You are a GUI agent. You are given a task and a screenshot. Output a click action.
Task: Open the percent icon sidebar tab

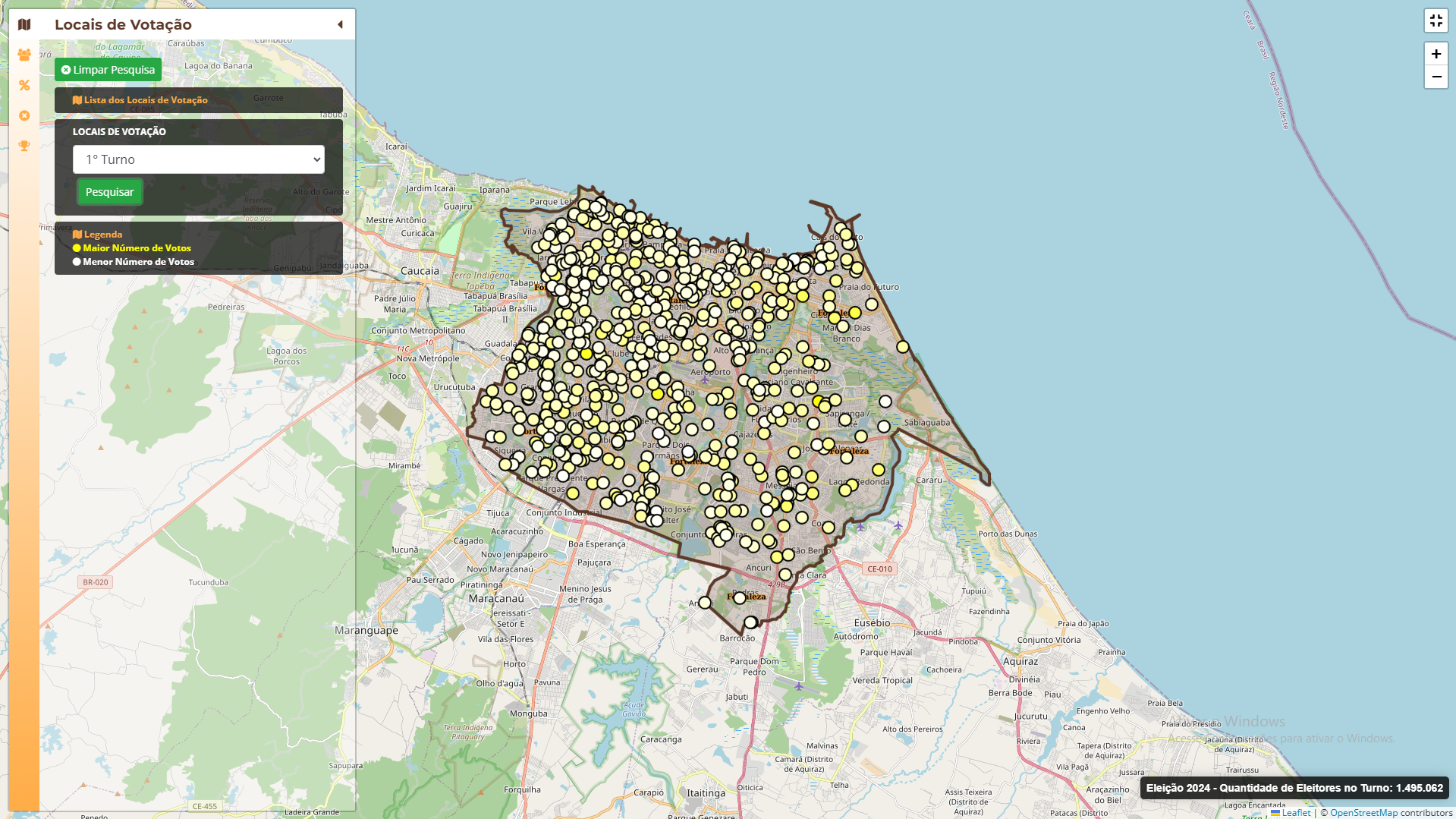(x=24, y=85)
